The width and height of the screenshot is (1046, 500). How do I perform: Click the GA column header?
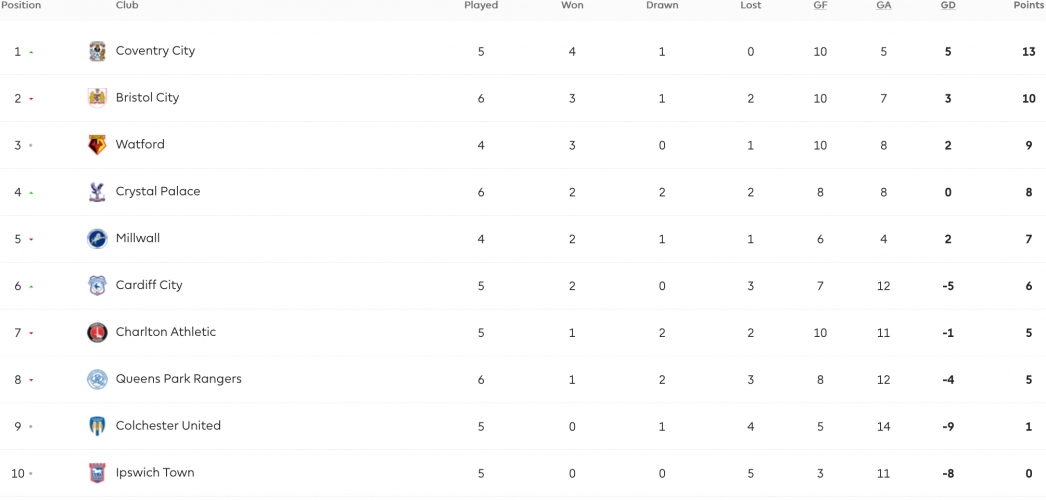coord(883,5)
